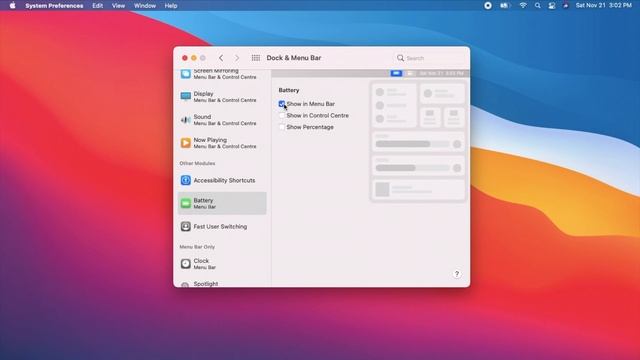Click the green Battery icon
Screen dimensions: 640x360
(186, 203)
